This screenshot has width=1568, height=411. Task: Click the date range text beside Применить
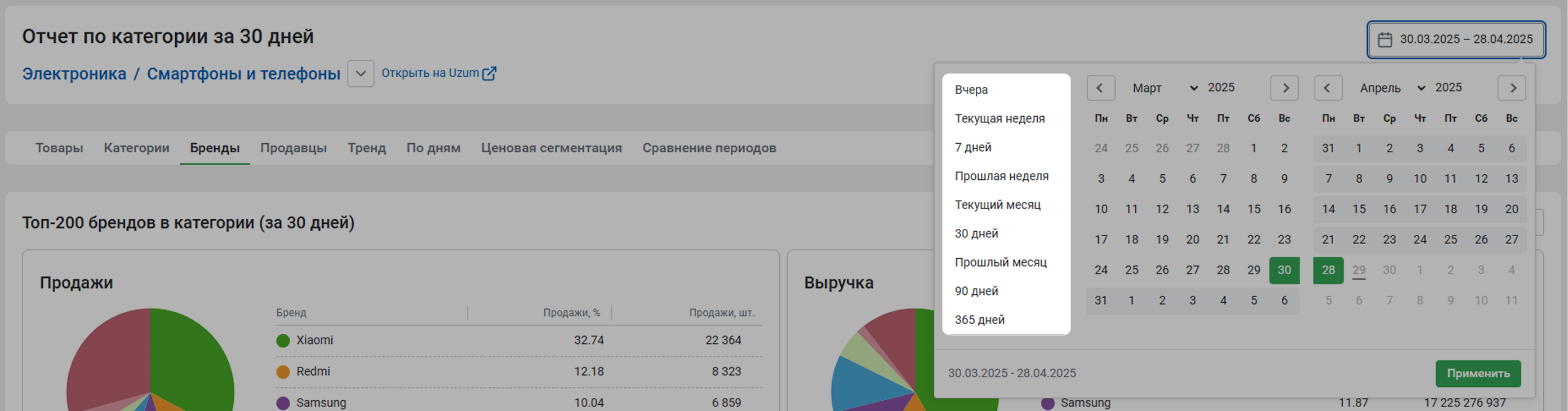click(1012, 373)
